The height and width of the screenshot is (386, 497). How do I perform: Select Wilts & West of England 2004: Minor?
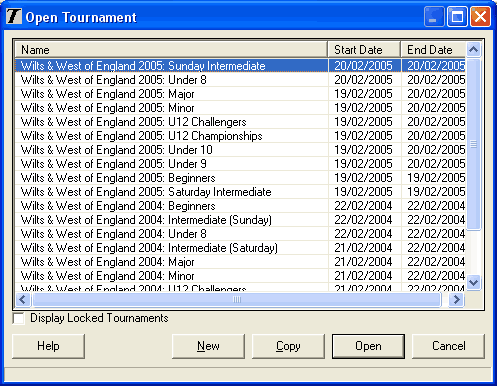[240, 276]
